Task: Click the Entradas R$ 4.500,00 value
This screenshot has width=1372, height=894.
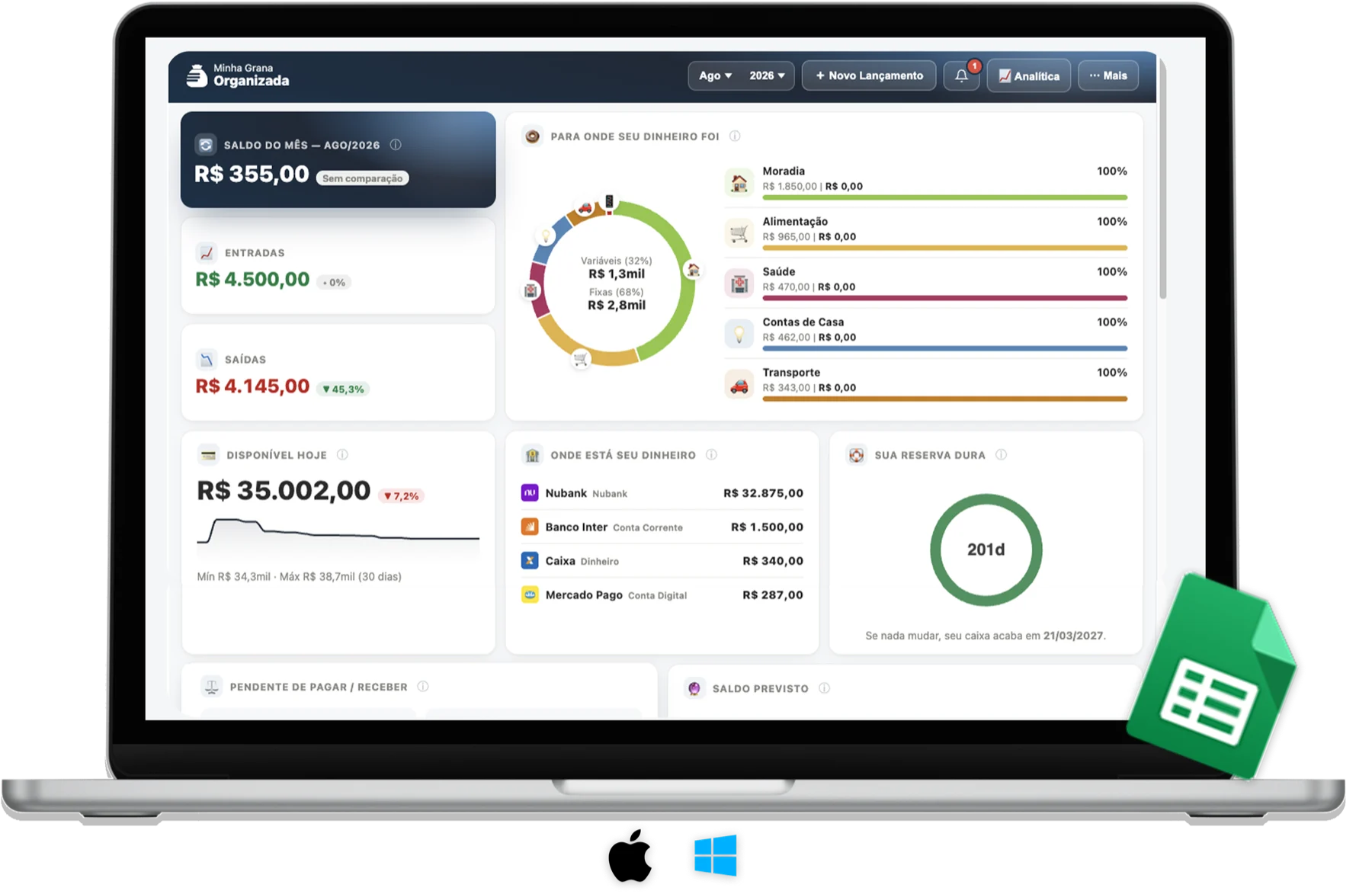Action: 252,280
